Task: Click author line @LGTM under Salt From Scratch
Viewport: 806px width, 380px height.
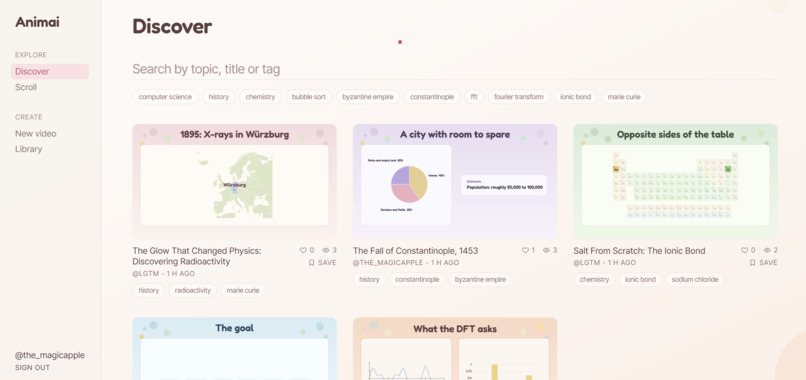Action: (x=604, y=263)
